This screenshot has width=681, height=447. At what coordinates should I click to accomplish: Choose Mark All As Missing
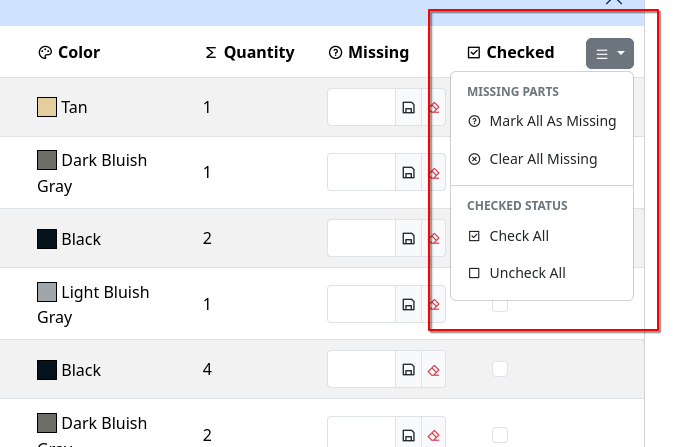click(552, 122)
